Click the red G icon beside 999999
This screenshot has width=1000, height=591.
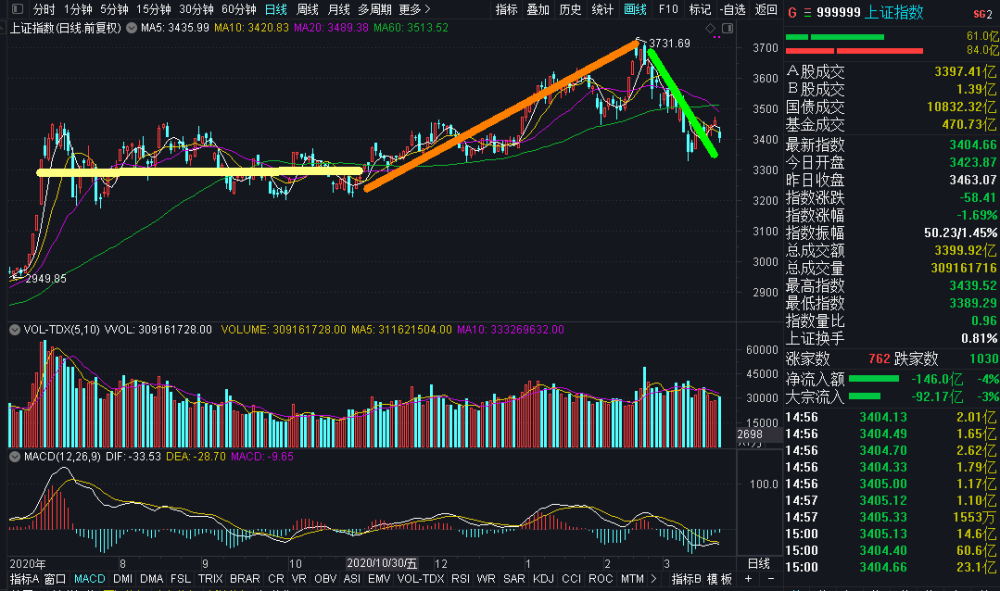click(792, 12)
